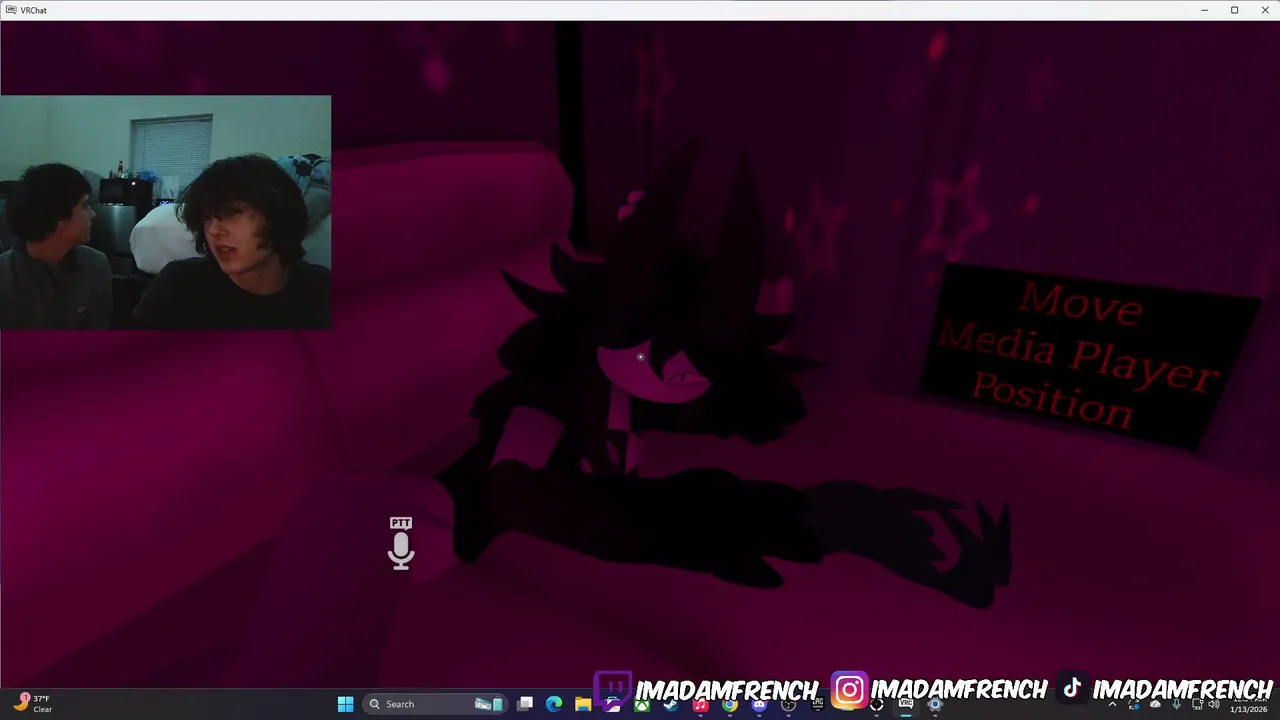Open Task View from the taskbar
This screenshot has width=1280, height=720.
tap(525, 704)
